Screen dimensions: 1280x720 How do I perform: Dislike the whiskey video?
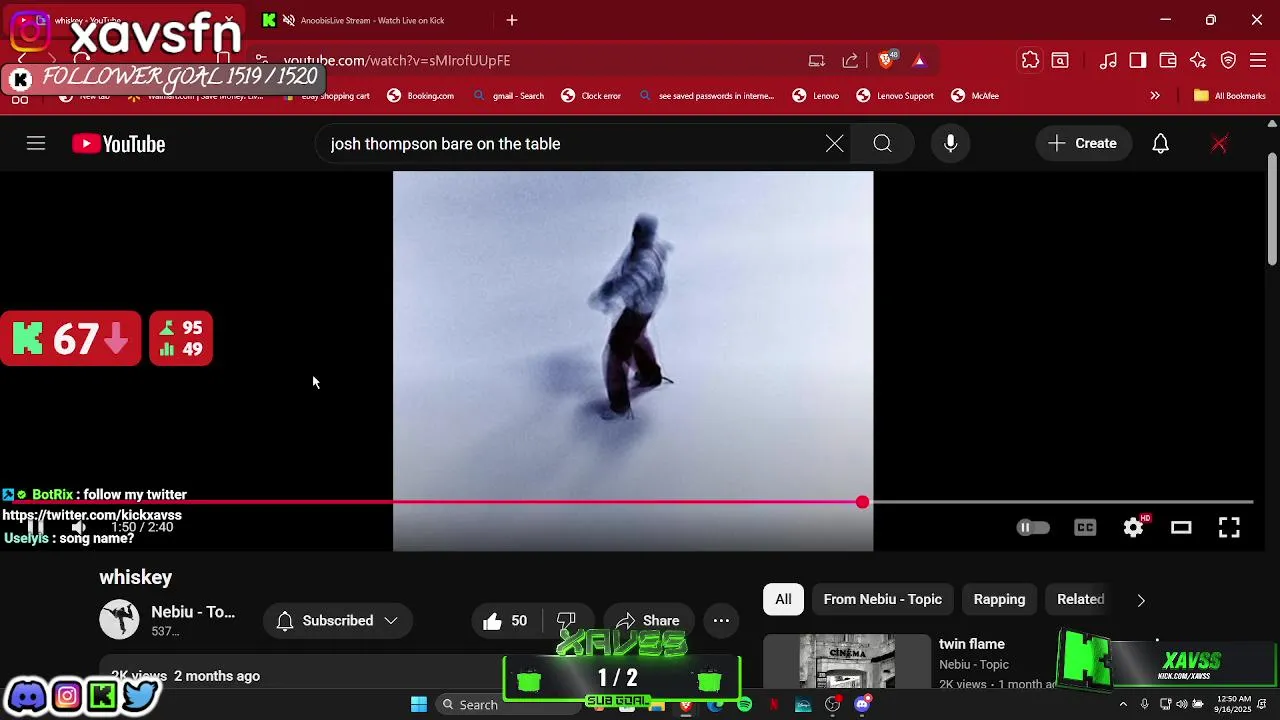pyautogui.click(x=566, y=621)
